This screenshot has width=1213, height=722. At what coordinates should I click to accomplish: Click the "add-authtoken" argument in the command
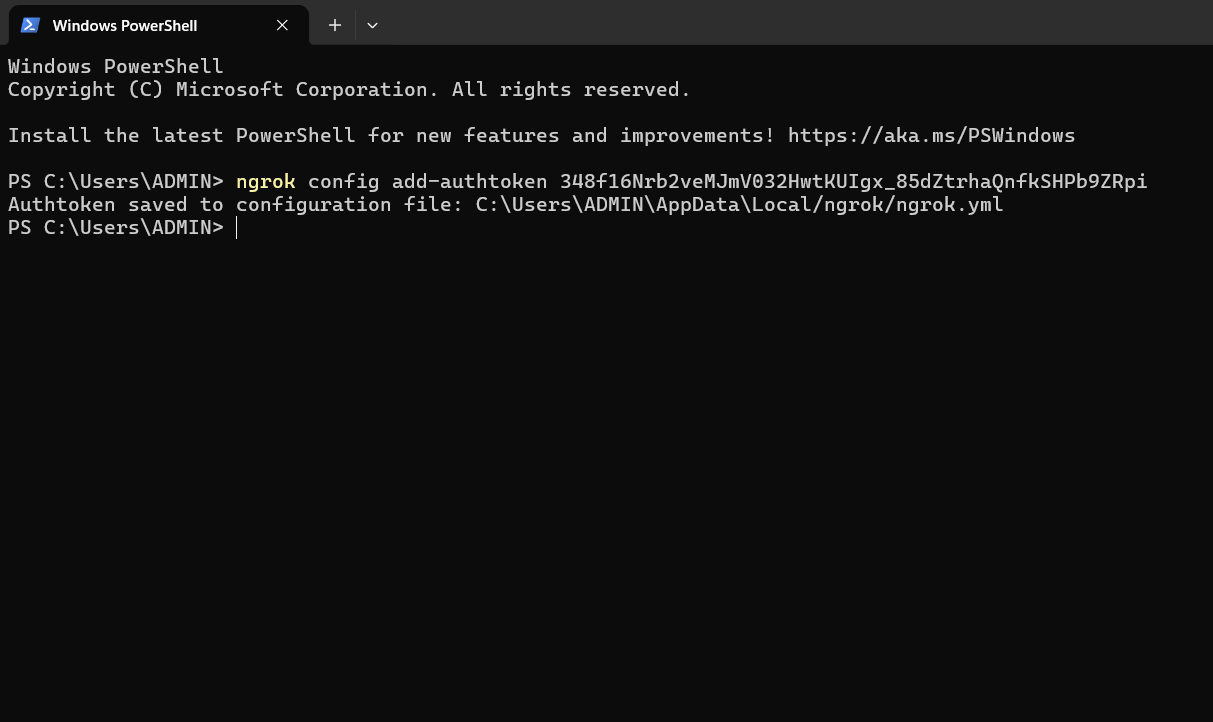469,181
